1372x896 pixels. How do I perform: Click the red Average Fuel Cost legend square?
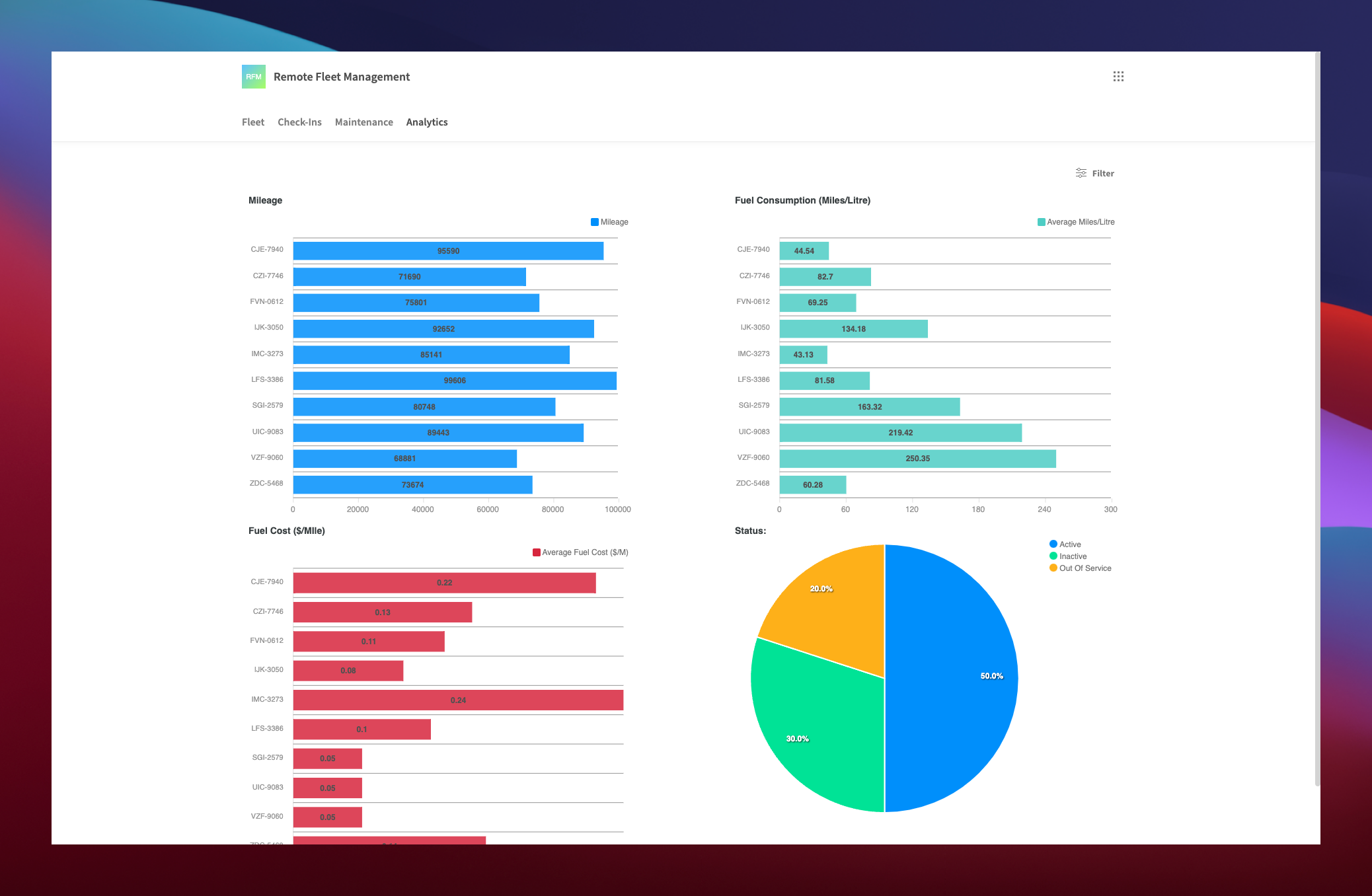[x=535, y=552]
